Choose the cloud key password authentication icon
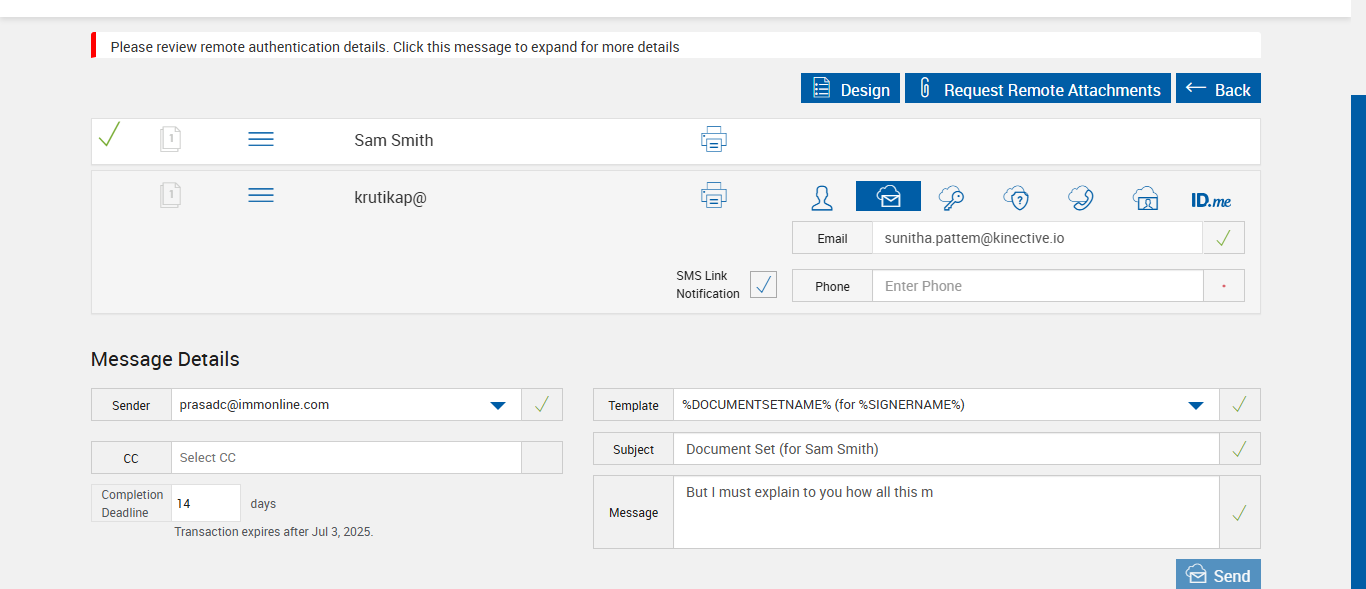This screenshot has width=1366, height=589. pyautogui.click(x=951, y=197)
